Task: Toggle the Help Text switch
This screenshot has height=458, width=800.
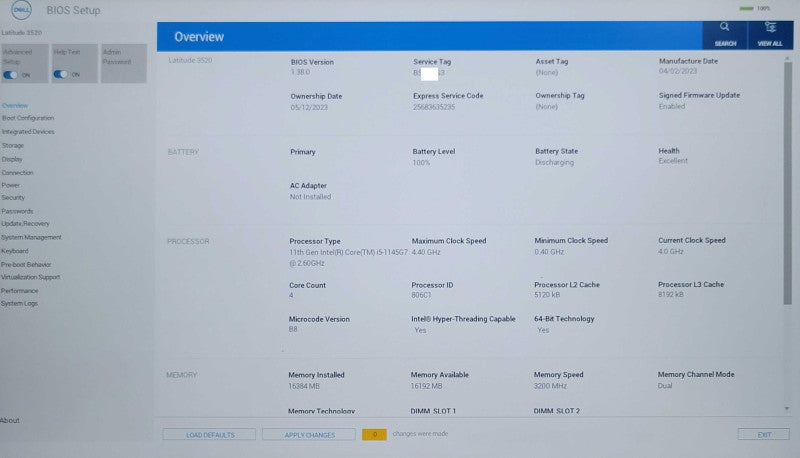Action: pos(60,74)
